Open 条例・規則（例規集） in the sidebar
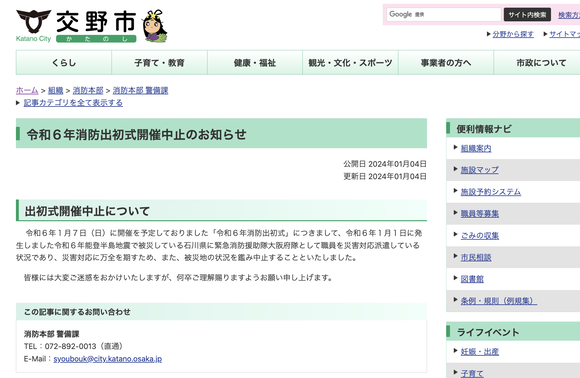The image size is (580, 378). click(x=499, y=301)
